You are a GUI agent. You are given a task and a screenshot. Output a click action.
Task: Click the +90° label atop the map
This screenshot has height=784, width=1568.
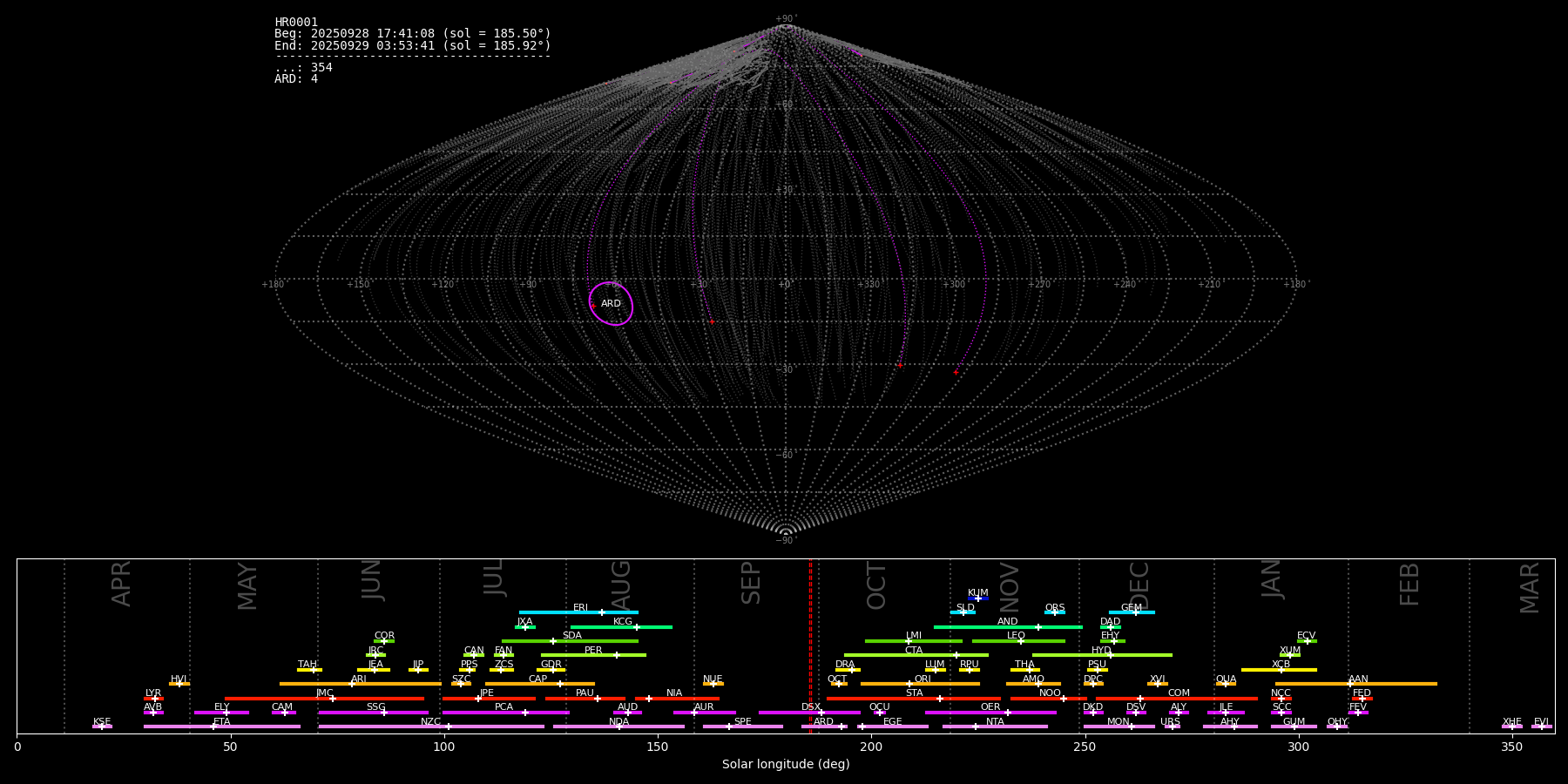(x=785, y=19)
